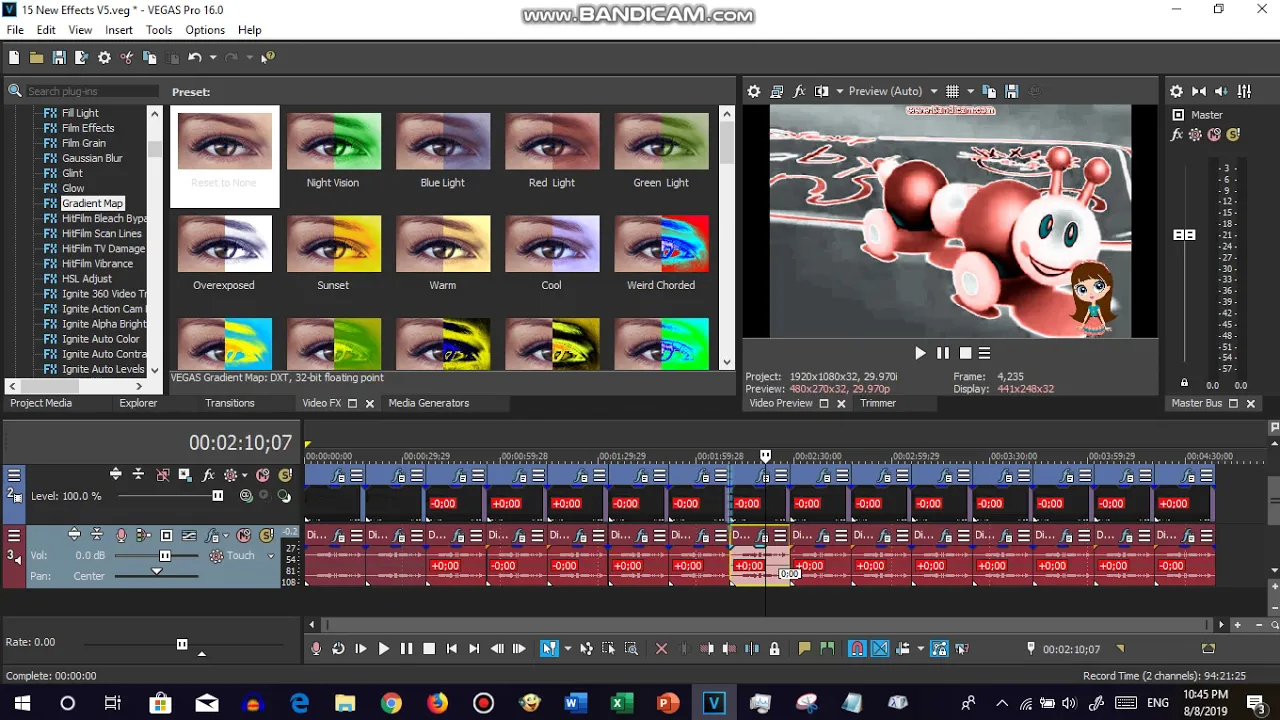Solo audio track 3

267,535
